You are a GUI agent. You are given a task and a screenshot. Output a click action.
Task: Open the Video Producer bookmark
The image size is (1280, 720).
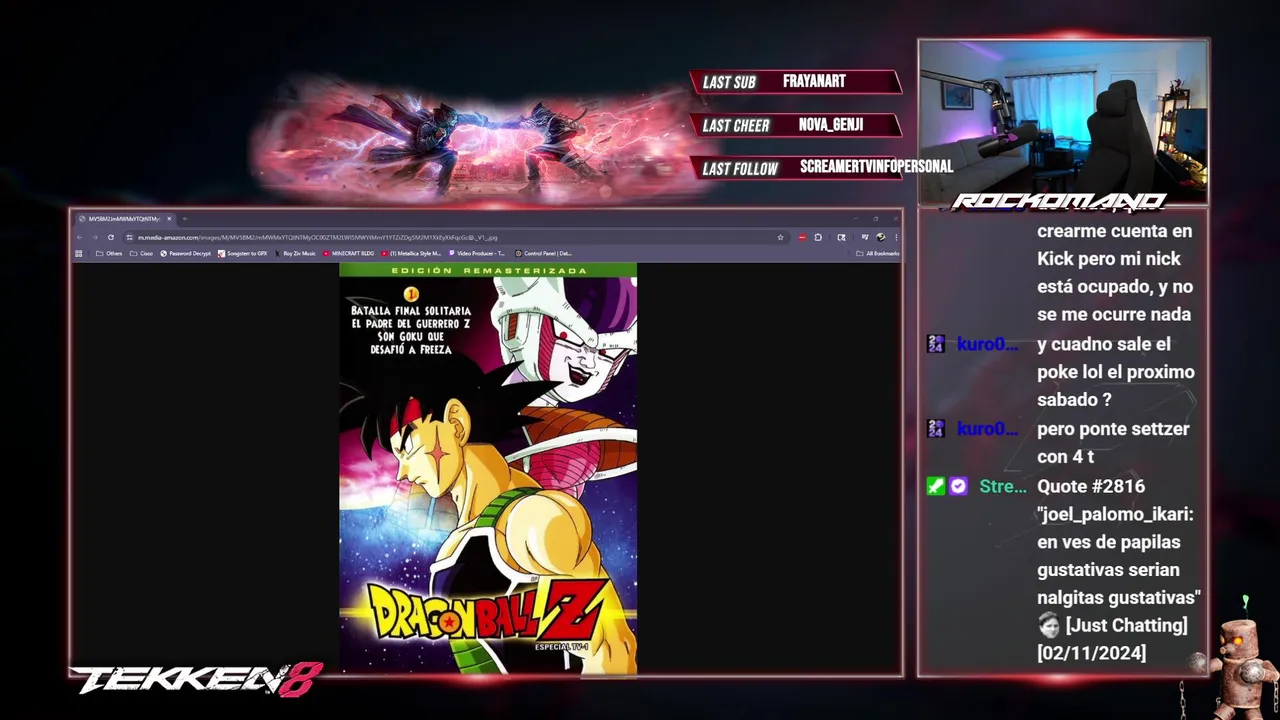(476, 253)
